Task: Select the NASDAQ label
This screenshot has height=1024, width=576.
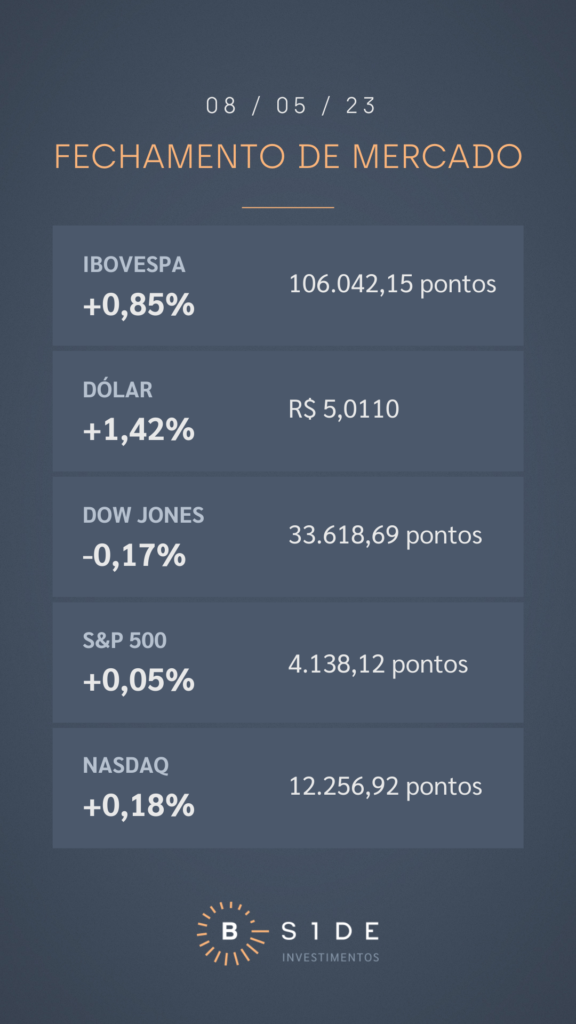Action: point(125,765)
